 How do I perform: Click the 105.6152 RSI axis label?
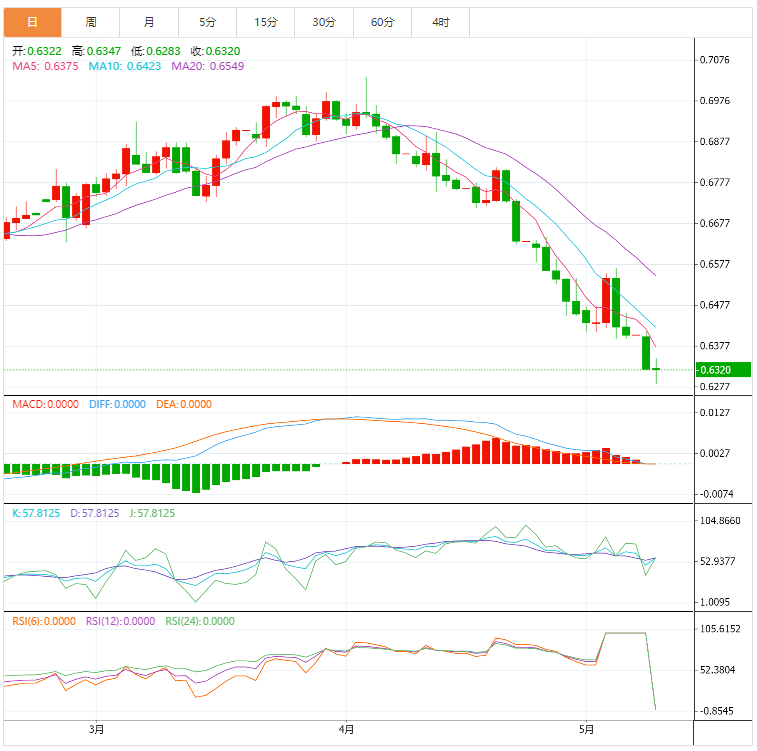[x=720, y=629]
